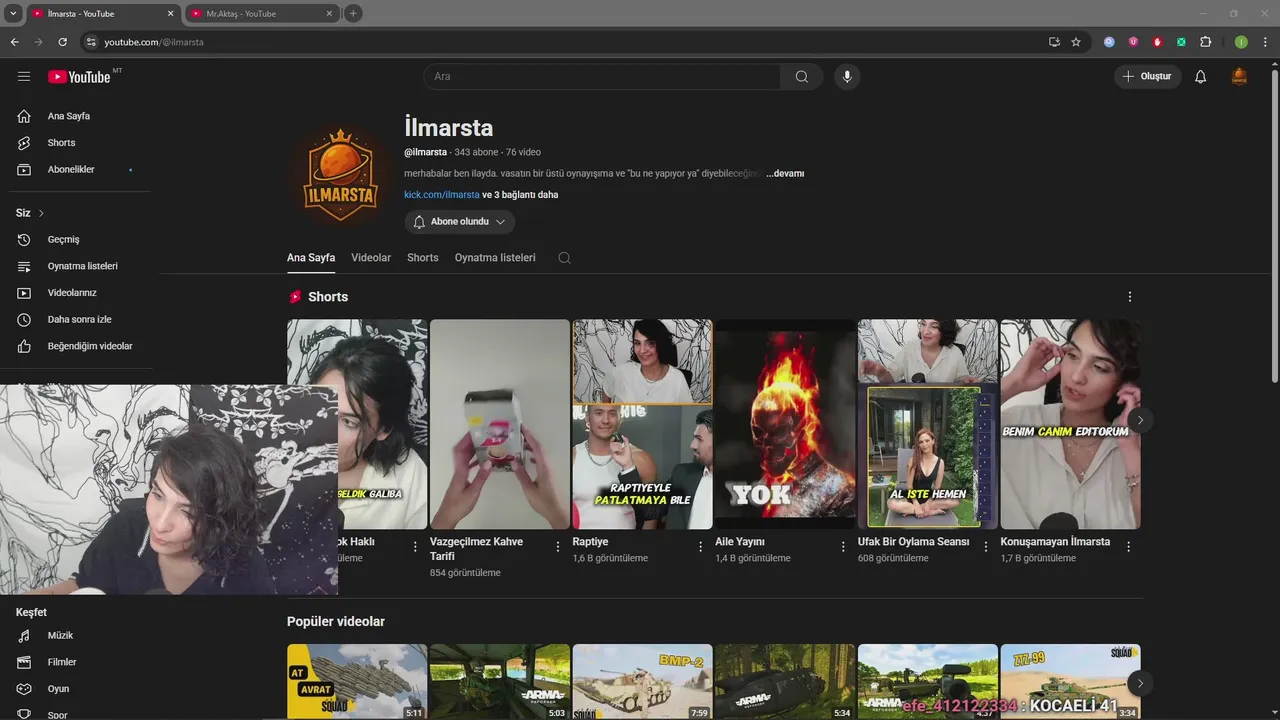Open the Raptiye short title
This screenshot has width=1280, height=720.
[x=590, y=542]
